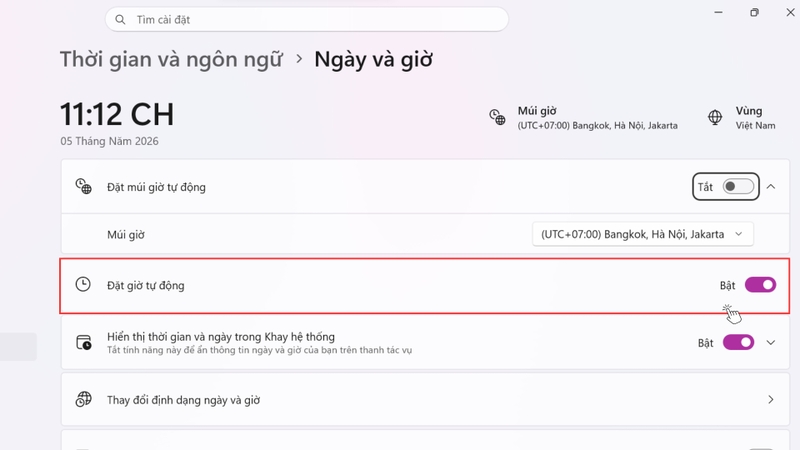
Task: Toggle Đặt múi giờ tự động switch
Action: tap(738, 187)
